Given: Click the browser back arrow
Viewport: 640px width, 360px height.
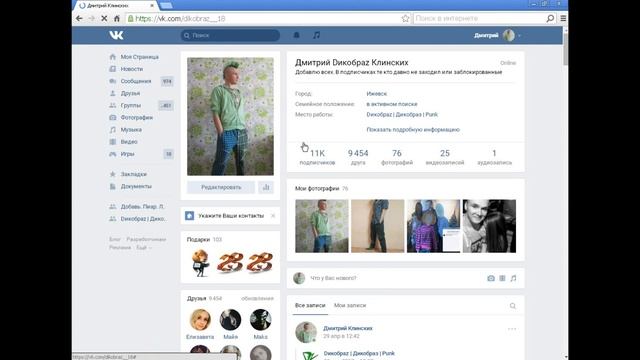Looking at the screenshot, I should coord(79,18).
